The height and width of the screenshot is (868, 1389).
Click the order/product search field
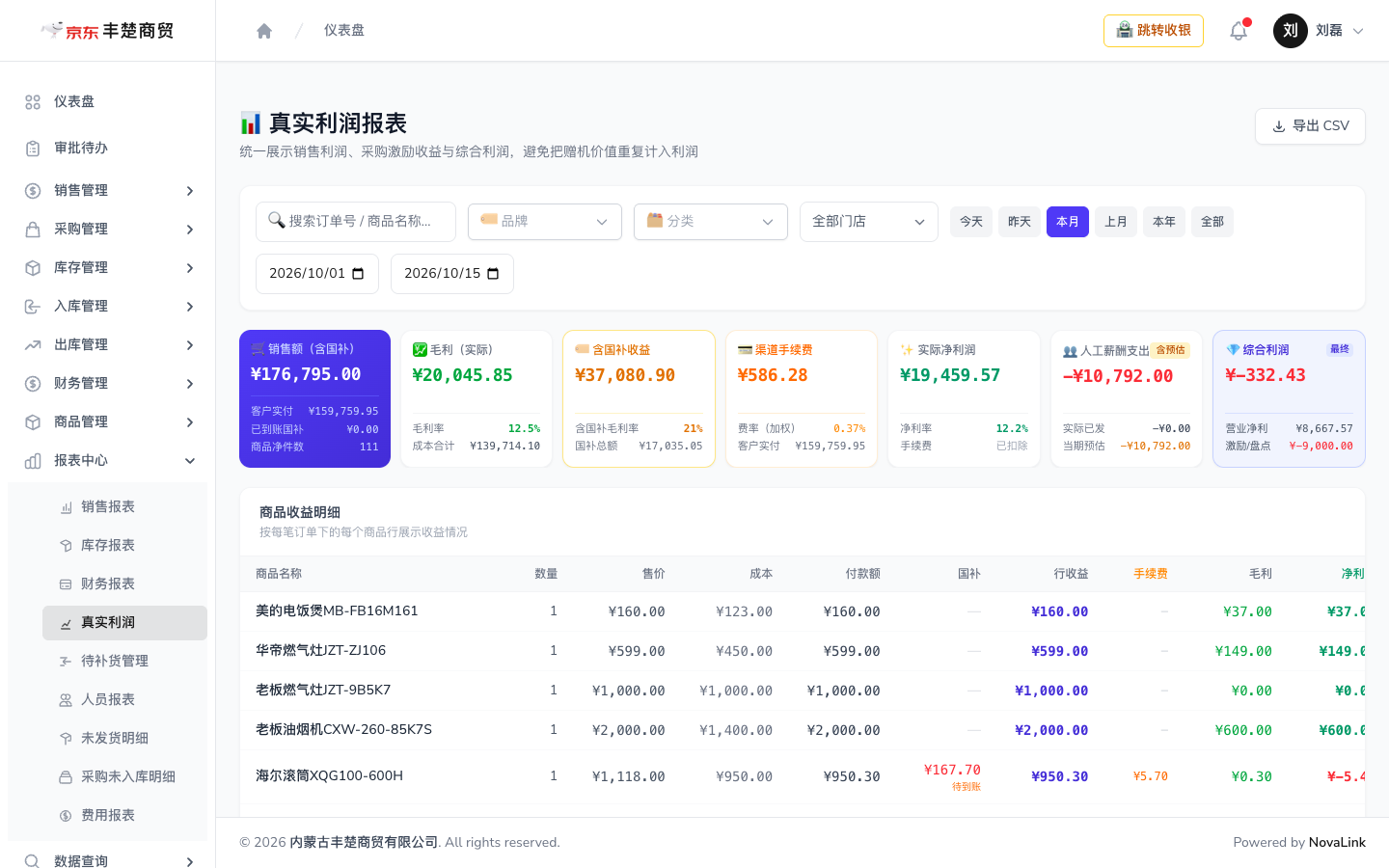[x=356, y=222]
